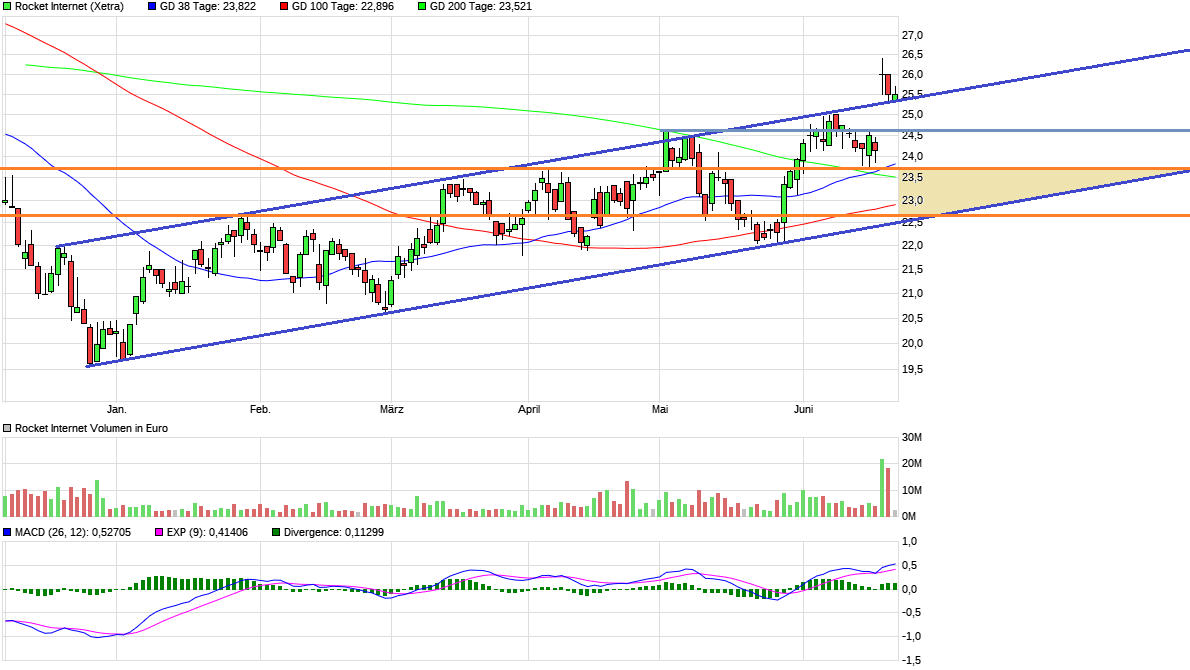
Task: Click the 'März' month axis label
Action: click(x=392, y=410)
